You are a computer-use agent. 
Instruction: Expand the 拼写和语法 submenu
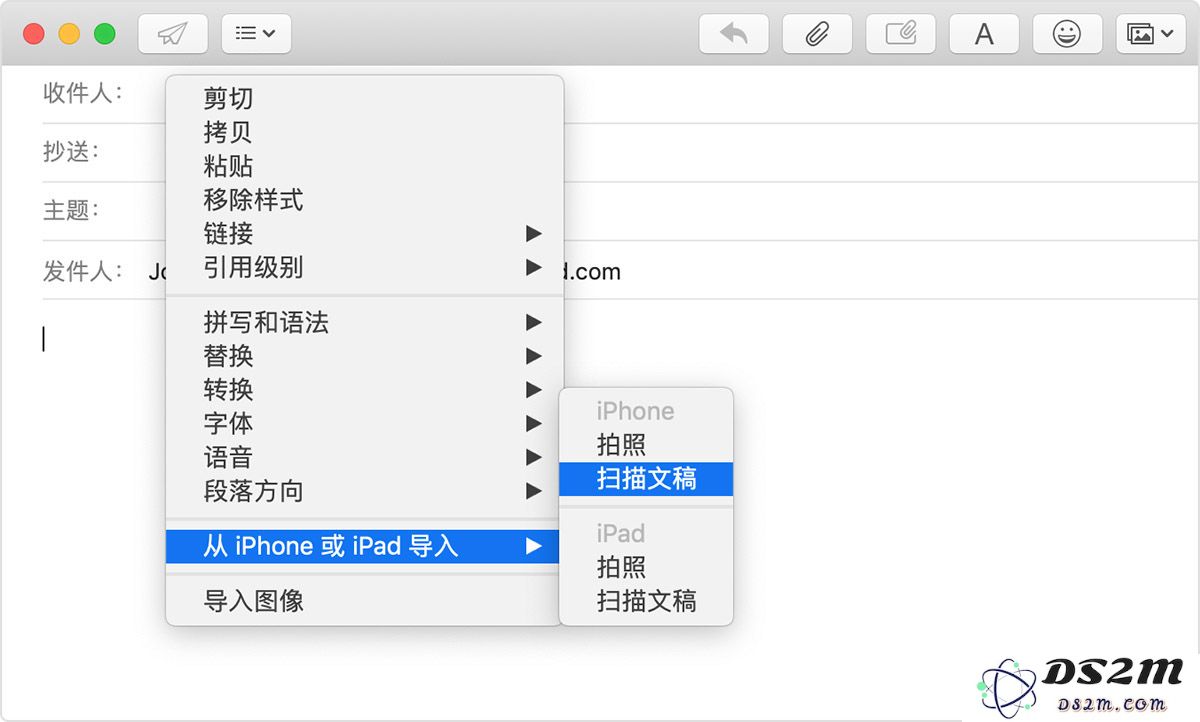click(364, 322)
